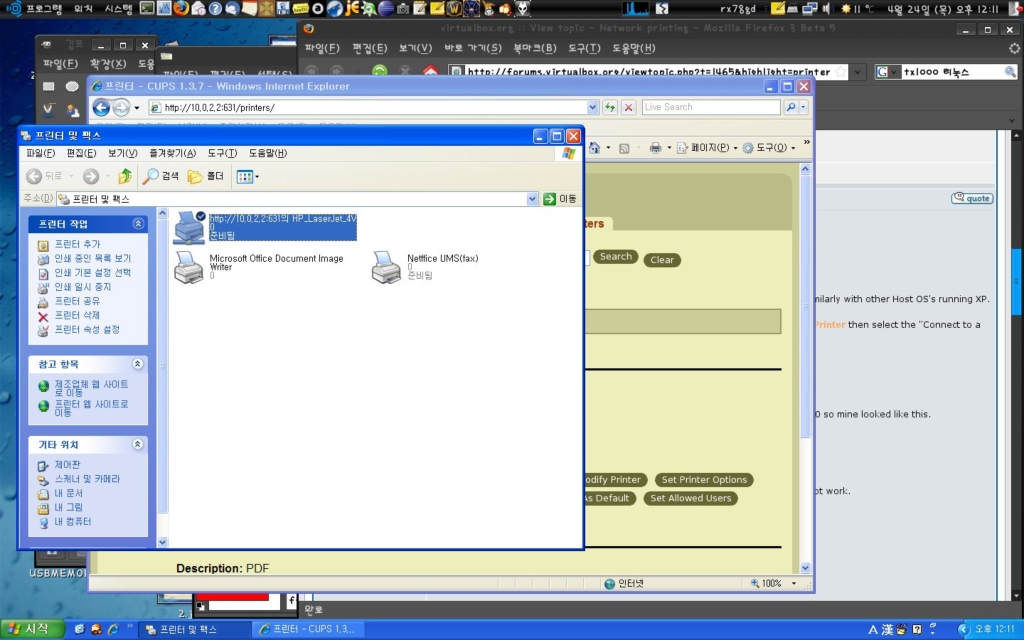Open the terminal icon in top panel

tap(147, 8)
